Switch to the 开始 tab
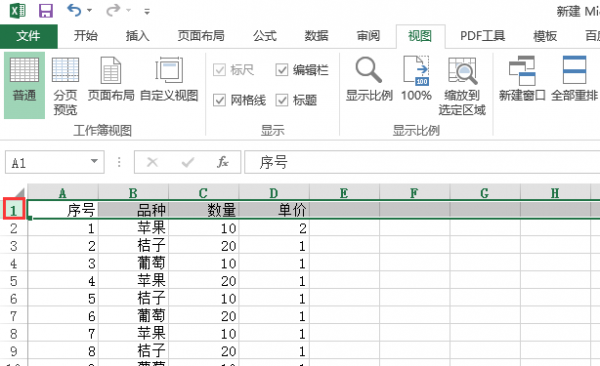 (85, 36)
